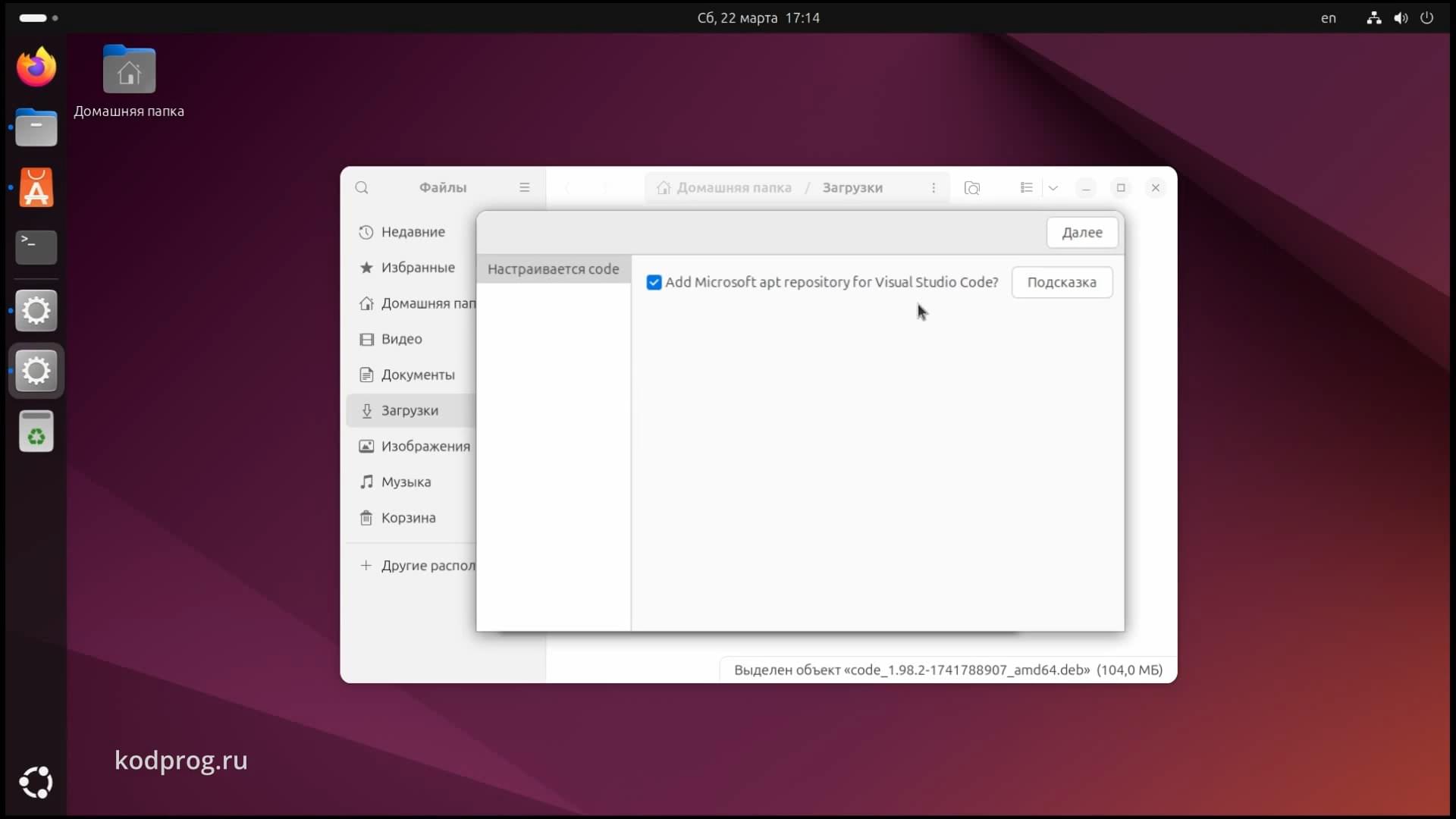Open Terminal from the dock
This screenshot has width=1456, height=819.
click(x=36, y=247)
